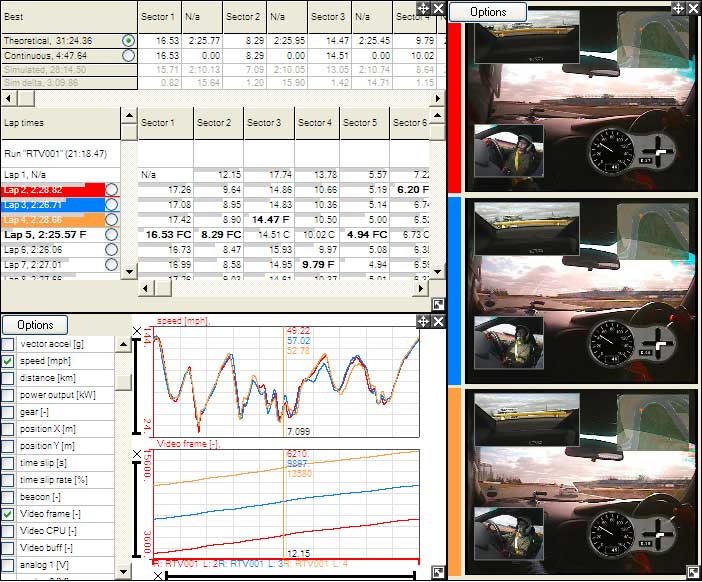Click the resize icon of the lap times panel
The width and height of the screenshot is (702, 582).
point(438,304)
